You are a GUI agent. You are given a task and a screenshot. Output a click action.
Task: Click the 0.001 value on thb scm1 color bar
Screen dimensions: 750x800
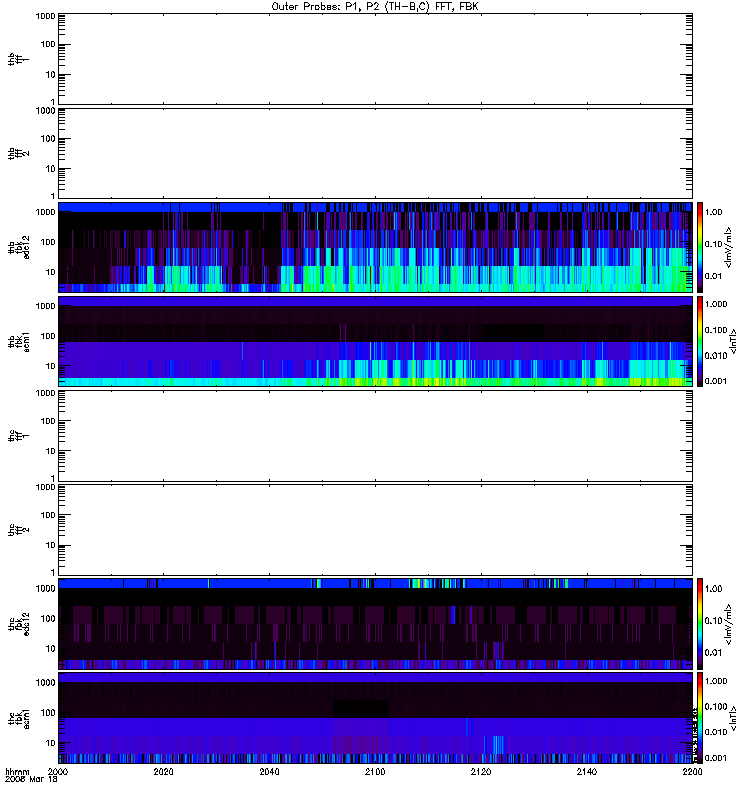[x=716, y=381]
